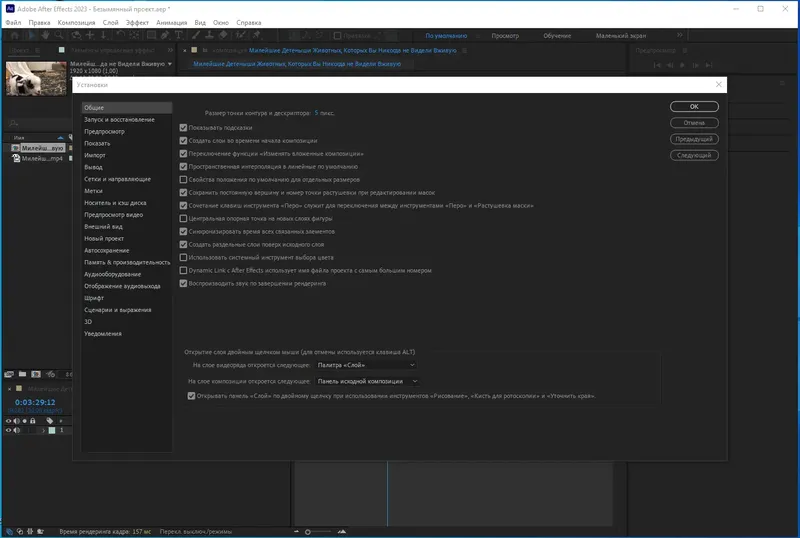Open the 'Палитра «Слой»' dropdown
The height and width of the screenshot is (538, 800).
[x=366, y=365]
